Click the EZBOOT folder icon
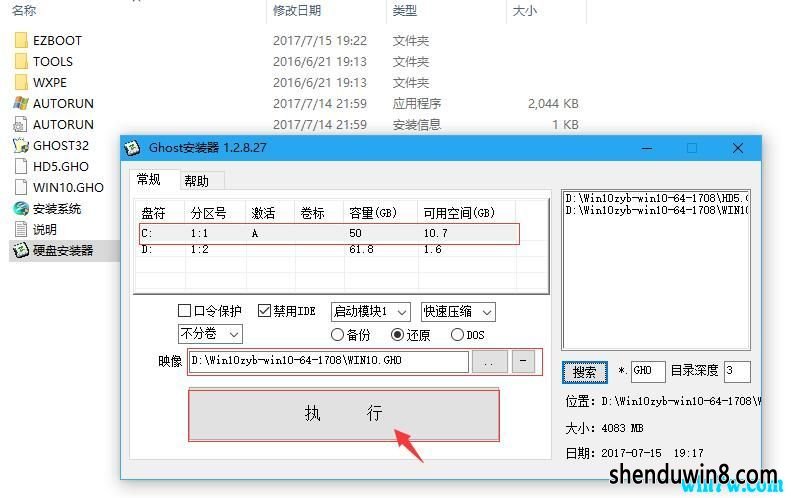Viewport: 791px width, 498px height. tap(21, 40)
